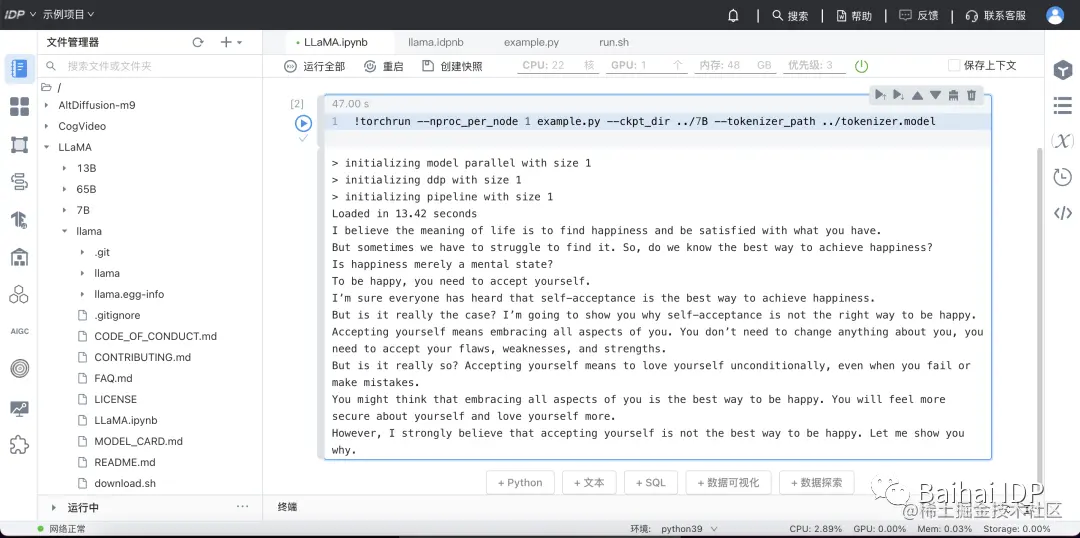
Task: Open the history clock icon in right sidebar
Action: [x=1063, y=177]
